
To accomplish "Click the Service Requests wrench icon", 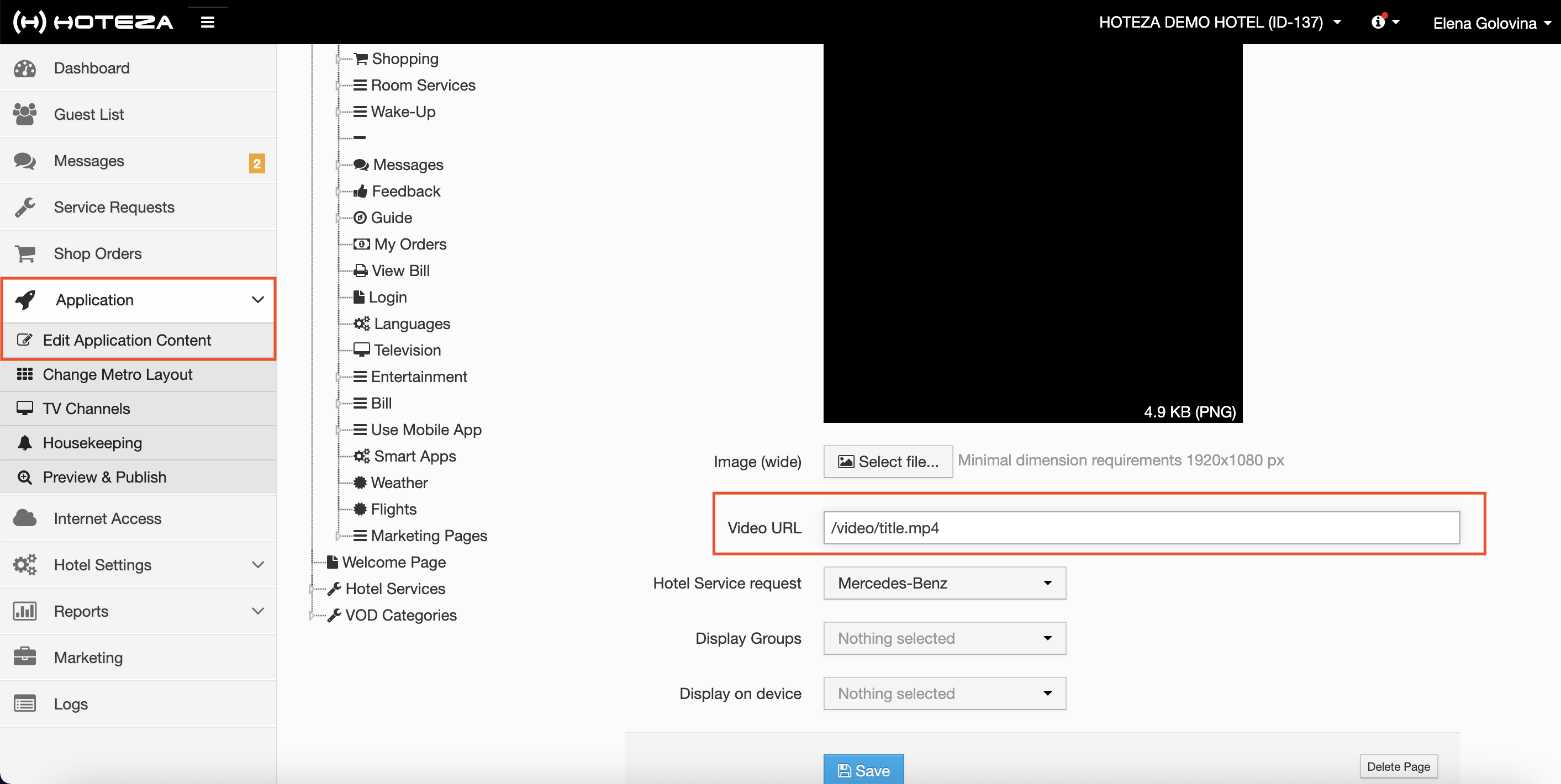I will tap(25, 207).
